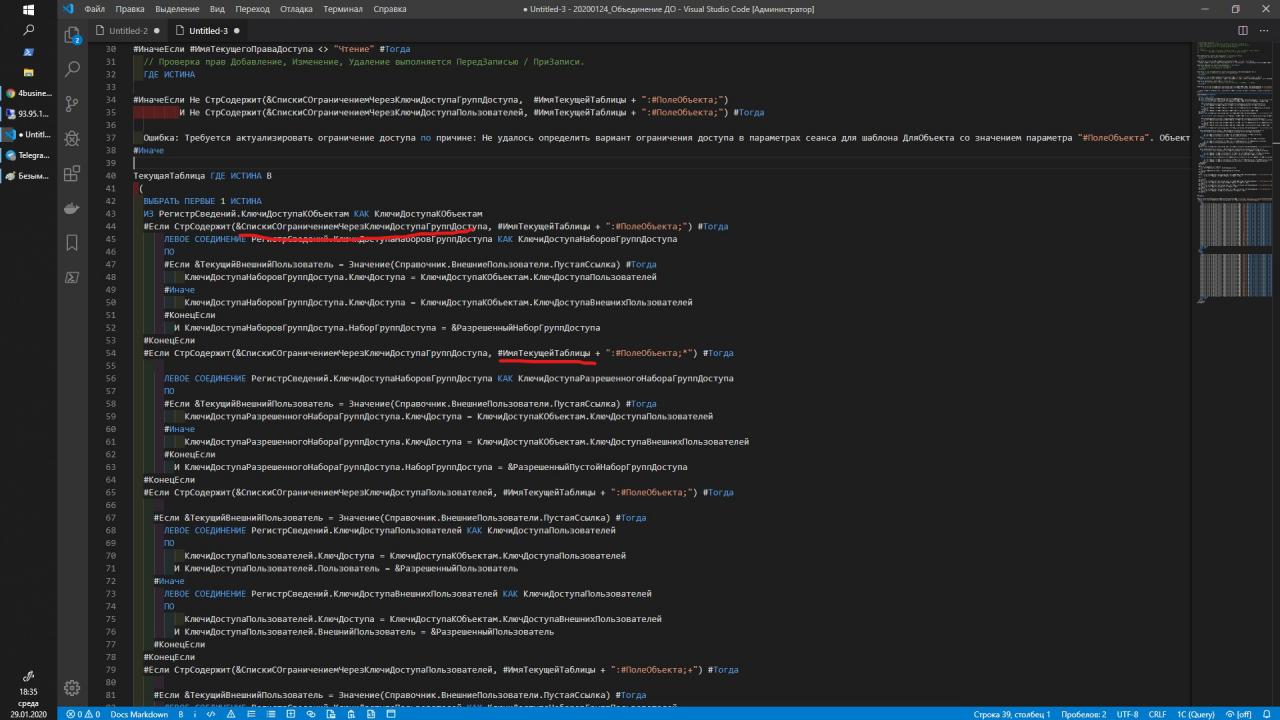The width and height of the screenshot is (1280, 720).
Task: Open the Explorer view in the activity bar
Action: coord(72,35)
